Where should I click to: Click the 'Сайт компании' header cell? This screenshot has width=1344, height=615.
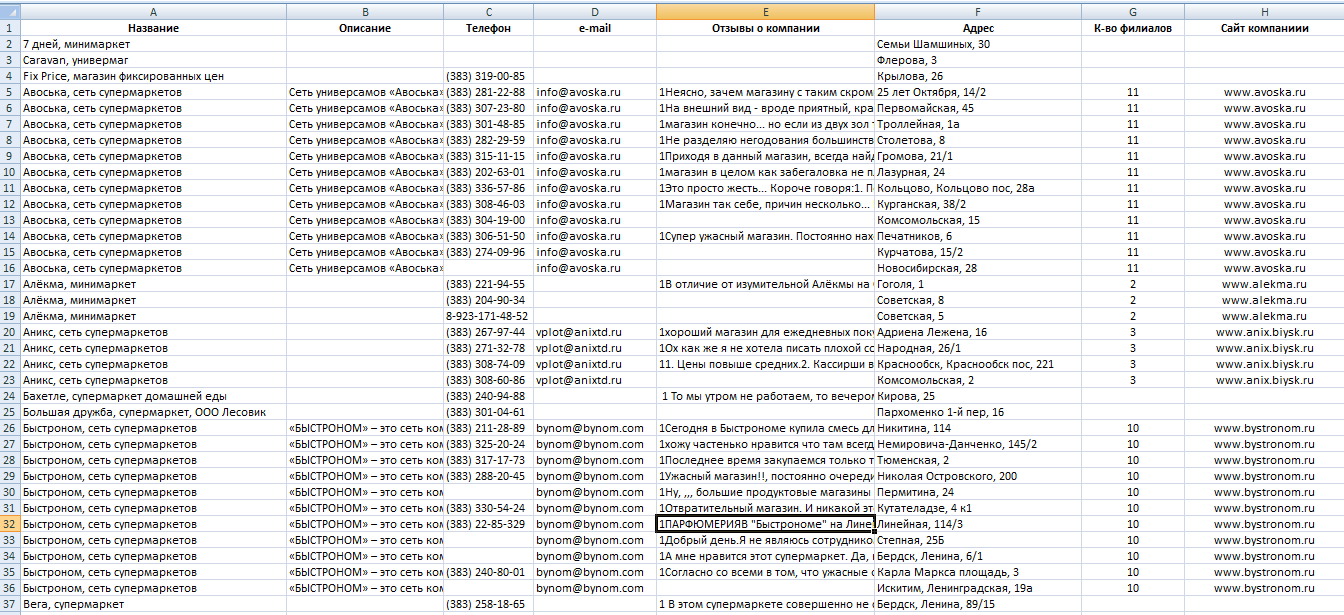(x=1264, y=28)
